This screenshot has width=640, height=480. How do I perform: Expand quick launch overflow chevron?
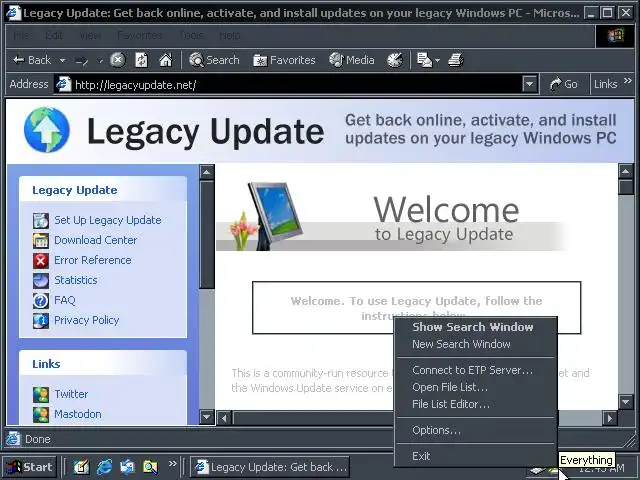coord(172,464)
